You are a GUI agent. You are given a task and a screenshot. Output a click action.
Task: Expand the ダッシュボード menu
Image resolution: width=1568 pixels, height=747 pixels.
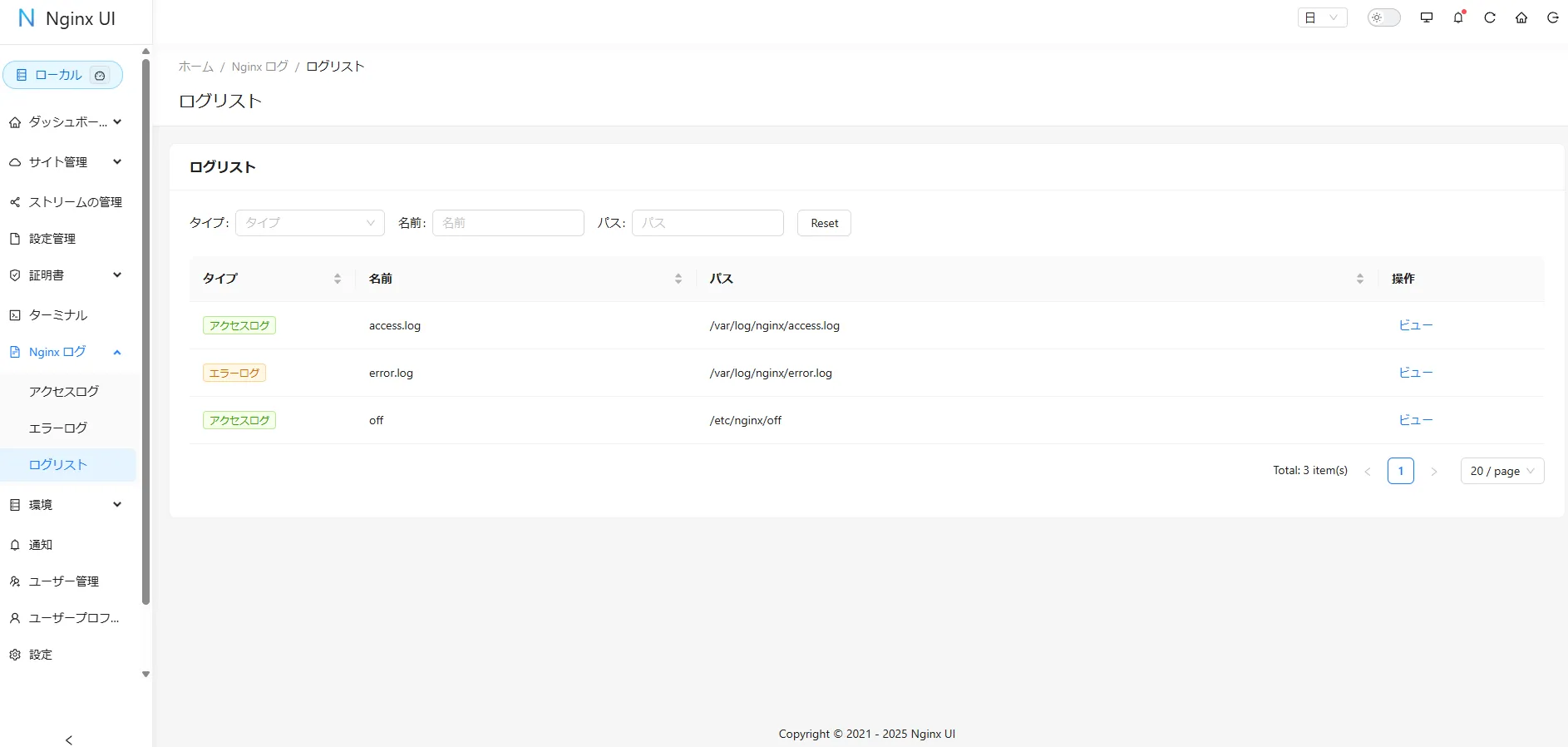click(68, 122)
